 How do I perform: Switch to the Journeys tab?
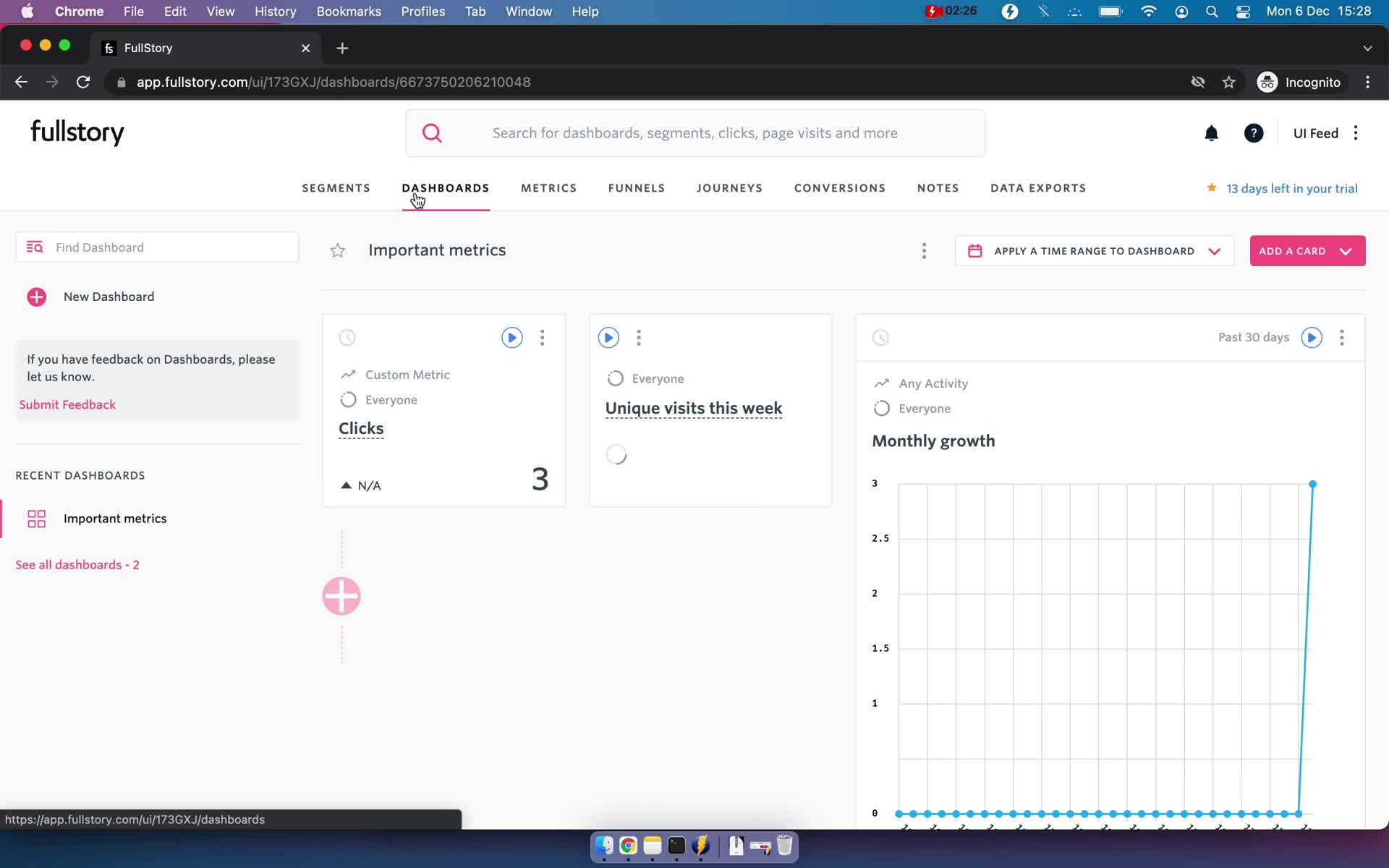pos(730,188)
